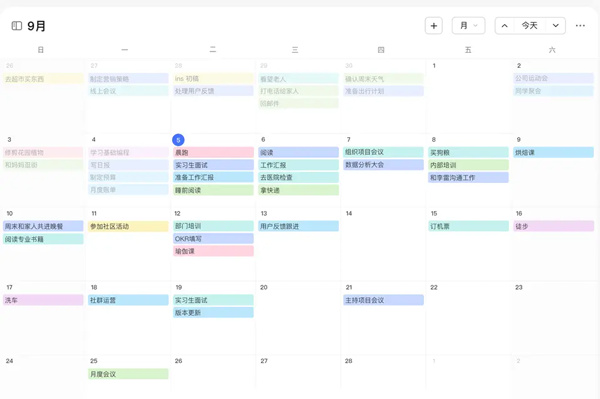Toggle the sidebar panel icon beside 9月
Image resolution: width=600 pixels, height=399 pixels.
click(x=16, y=26)
